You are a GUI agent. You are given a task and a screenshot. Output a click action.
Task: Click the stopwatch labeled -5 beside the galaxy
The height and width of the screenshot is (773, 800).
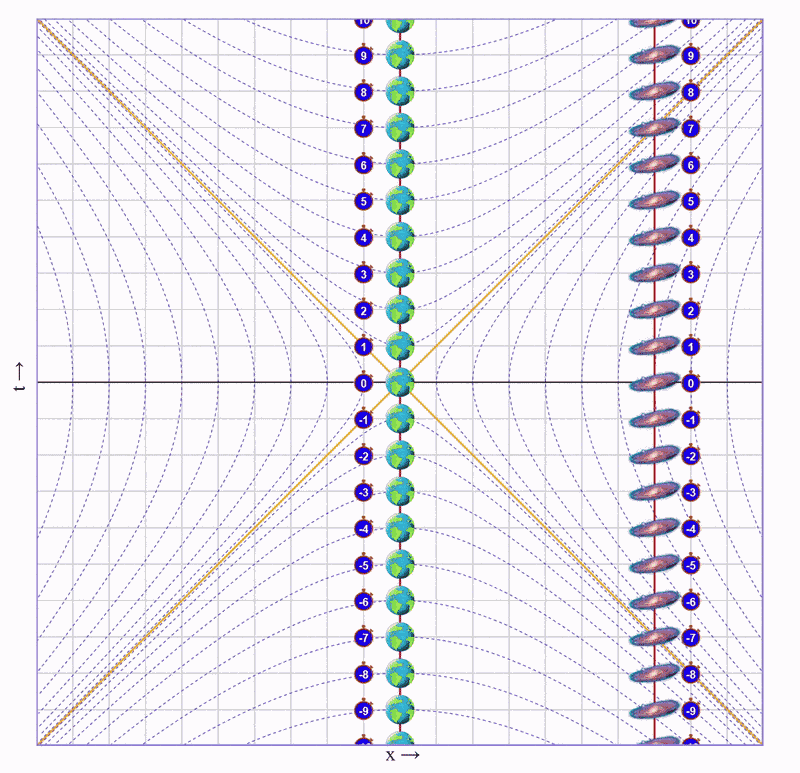click(x=691, y=564)
